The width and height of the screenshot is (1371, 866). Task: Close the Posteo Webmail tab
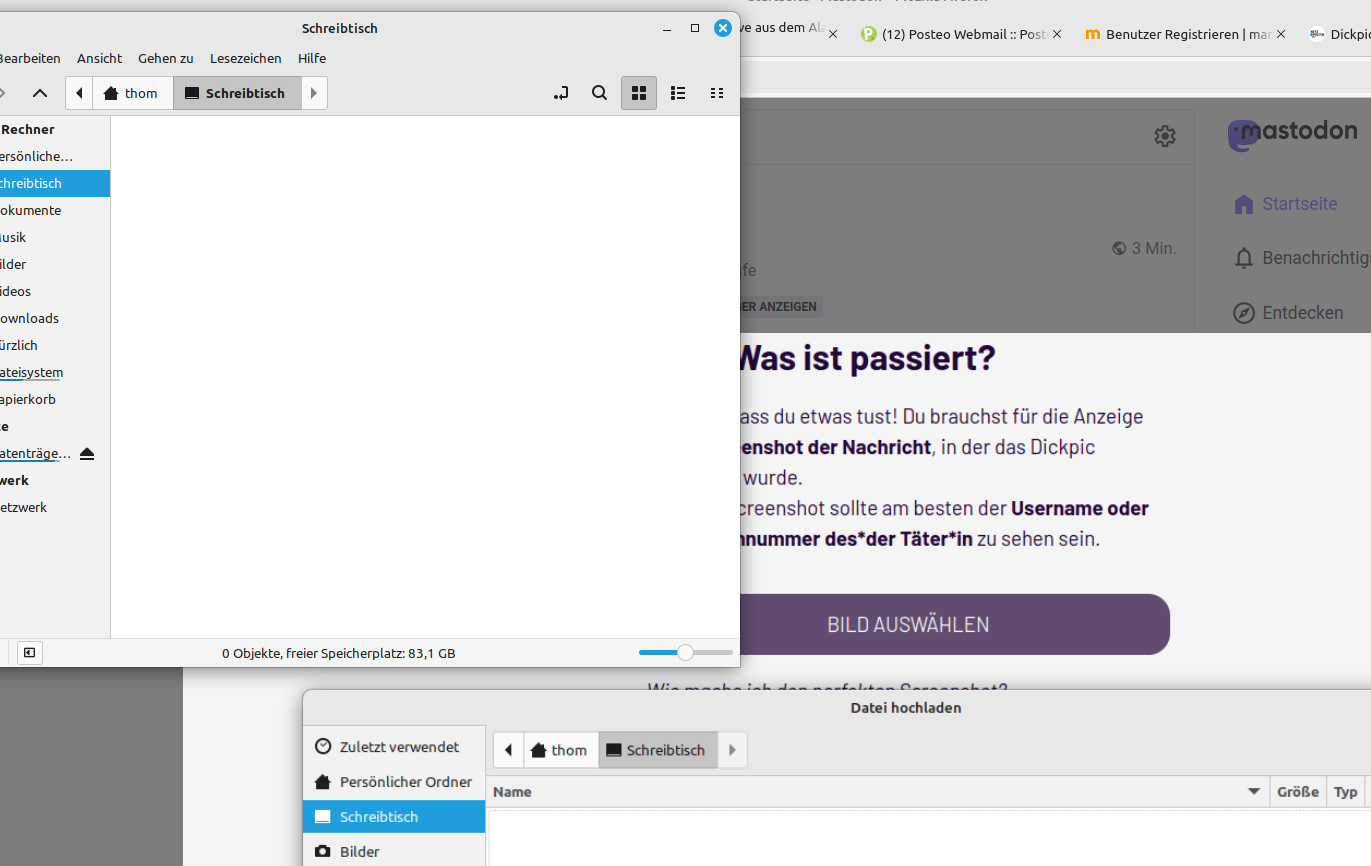(1057, 34)
